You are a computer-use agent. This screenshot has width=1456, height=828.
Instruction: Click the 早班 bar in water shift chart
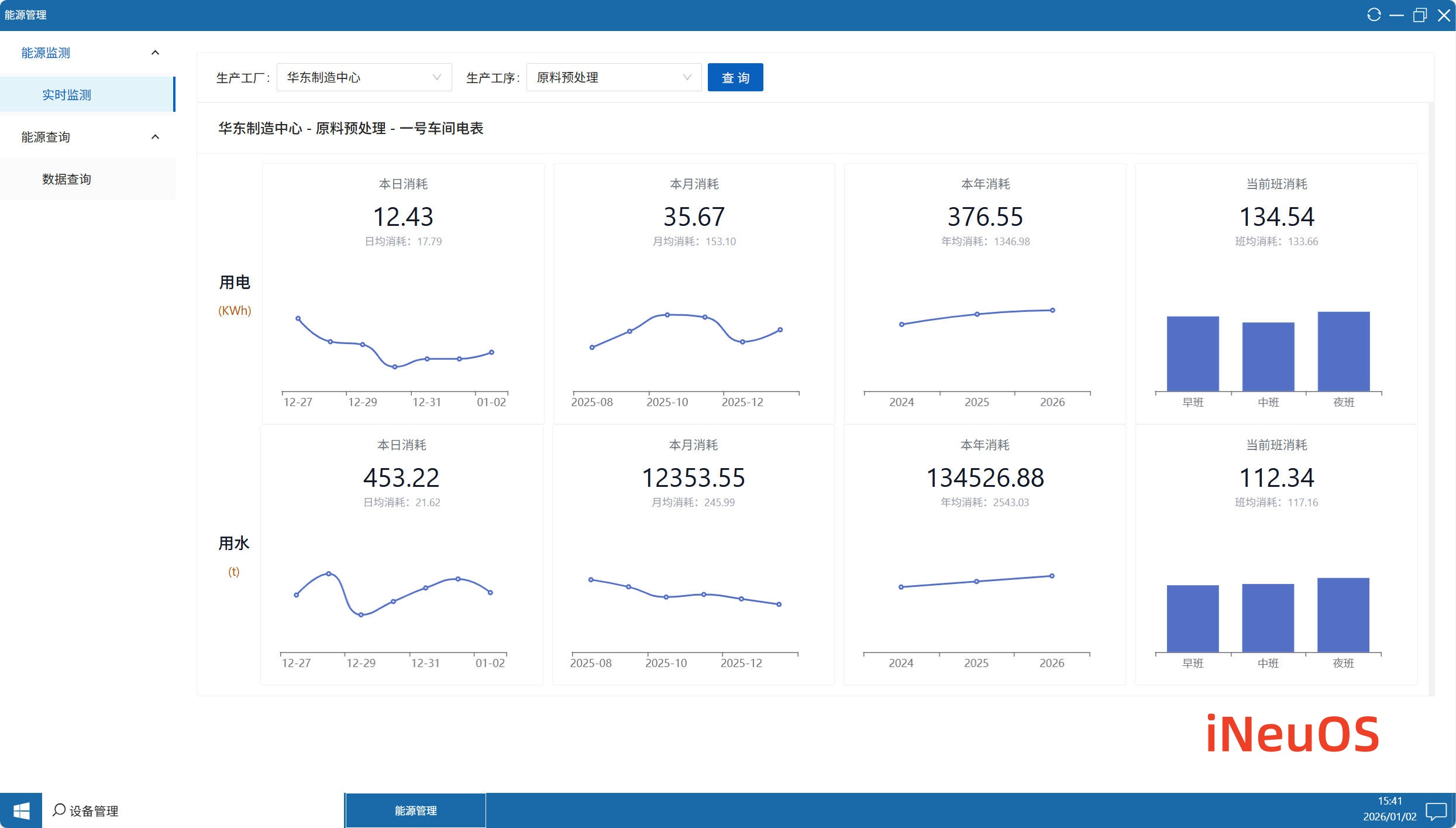pos(1192,618)
